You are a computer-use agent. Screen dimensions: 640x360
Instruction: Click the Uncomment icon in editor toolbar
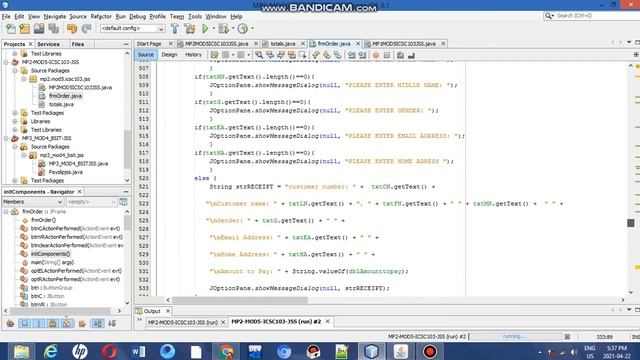411,55
